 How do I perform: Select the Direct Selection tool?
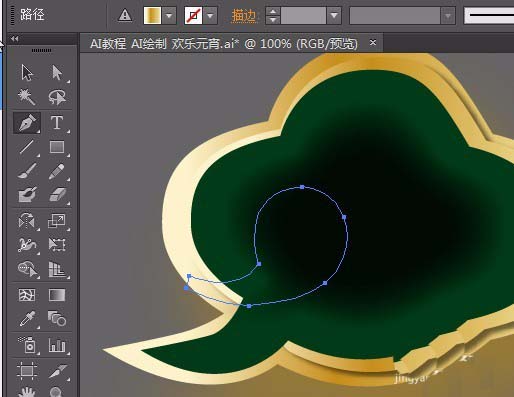point(57,73)
